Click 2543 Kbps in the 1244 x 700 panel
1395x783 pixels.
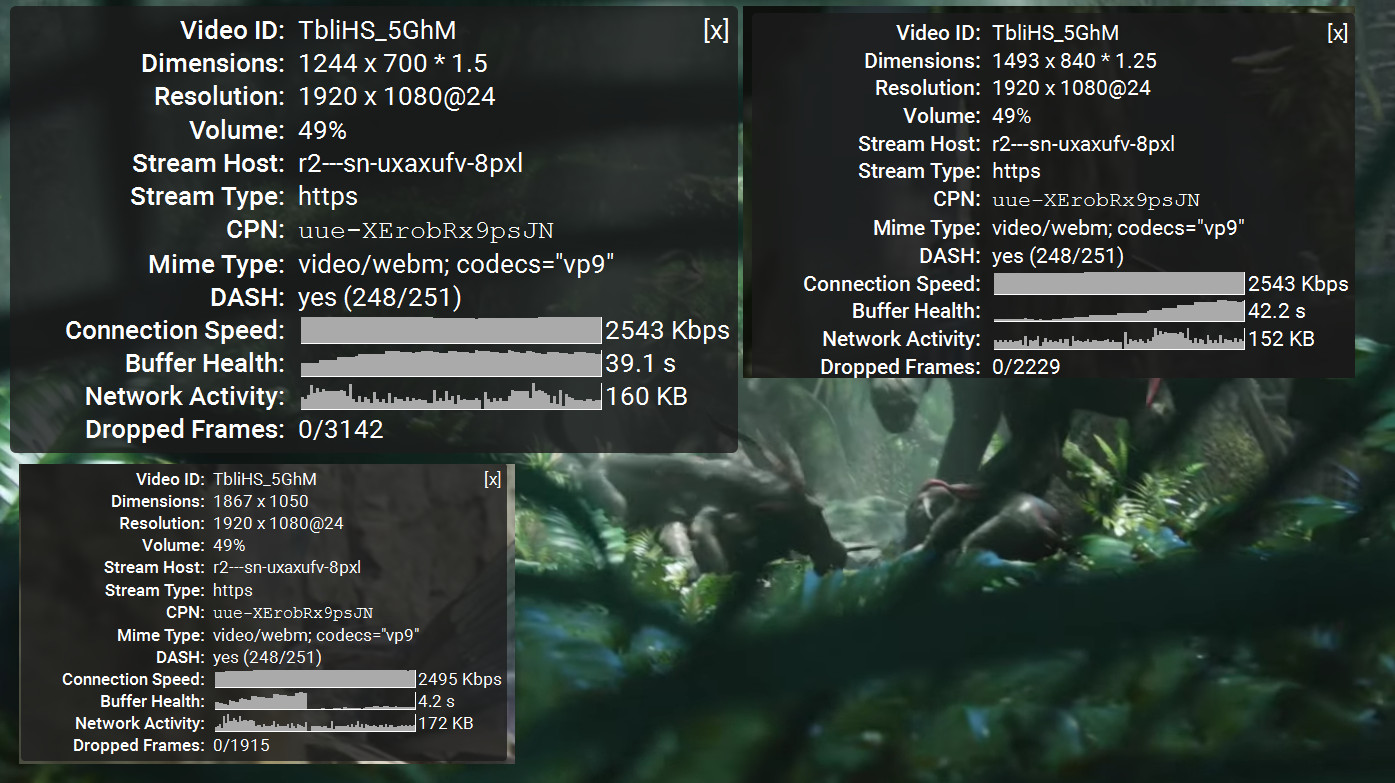click(668, 330)
